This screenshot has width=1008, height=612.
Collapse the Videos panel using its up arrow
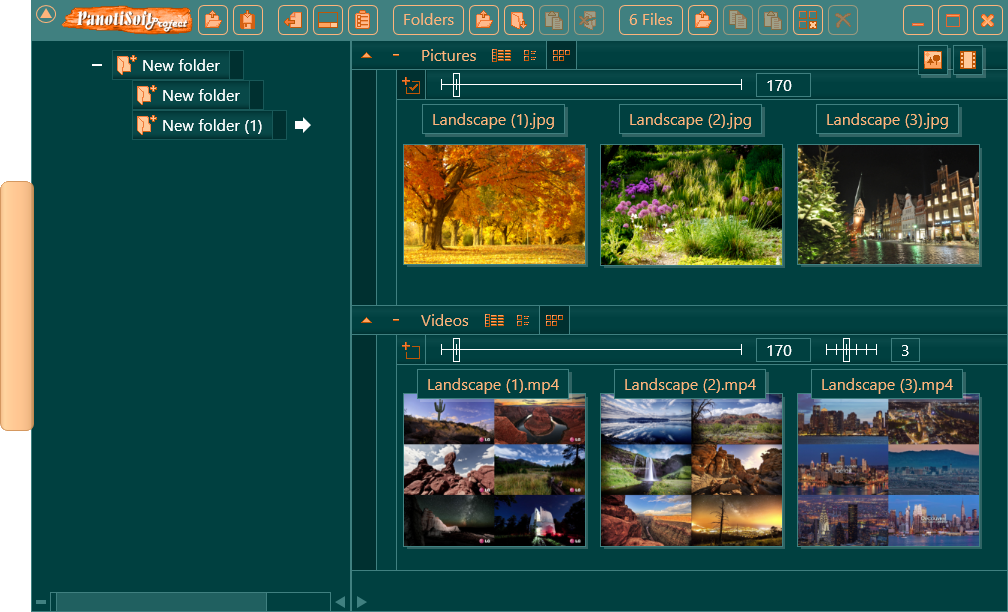click(368, 320)
